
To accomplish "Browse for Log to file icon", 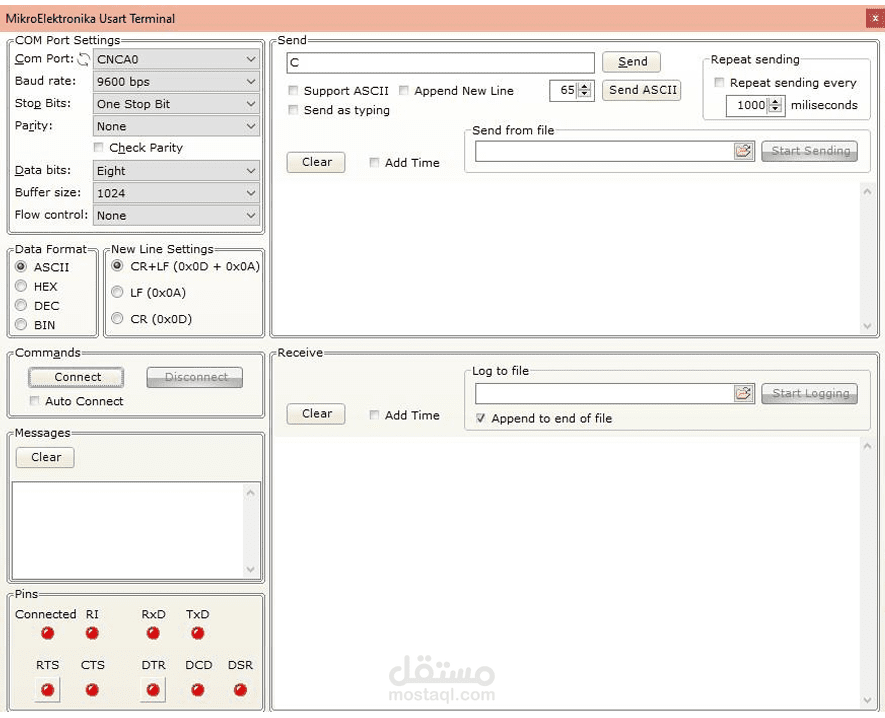I will click(x=743, y=393).
